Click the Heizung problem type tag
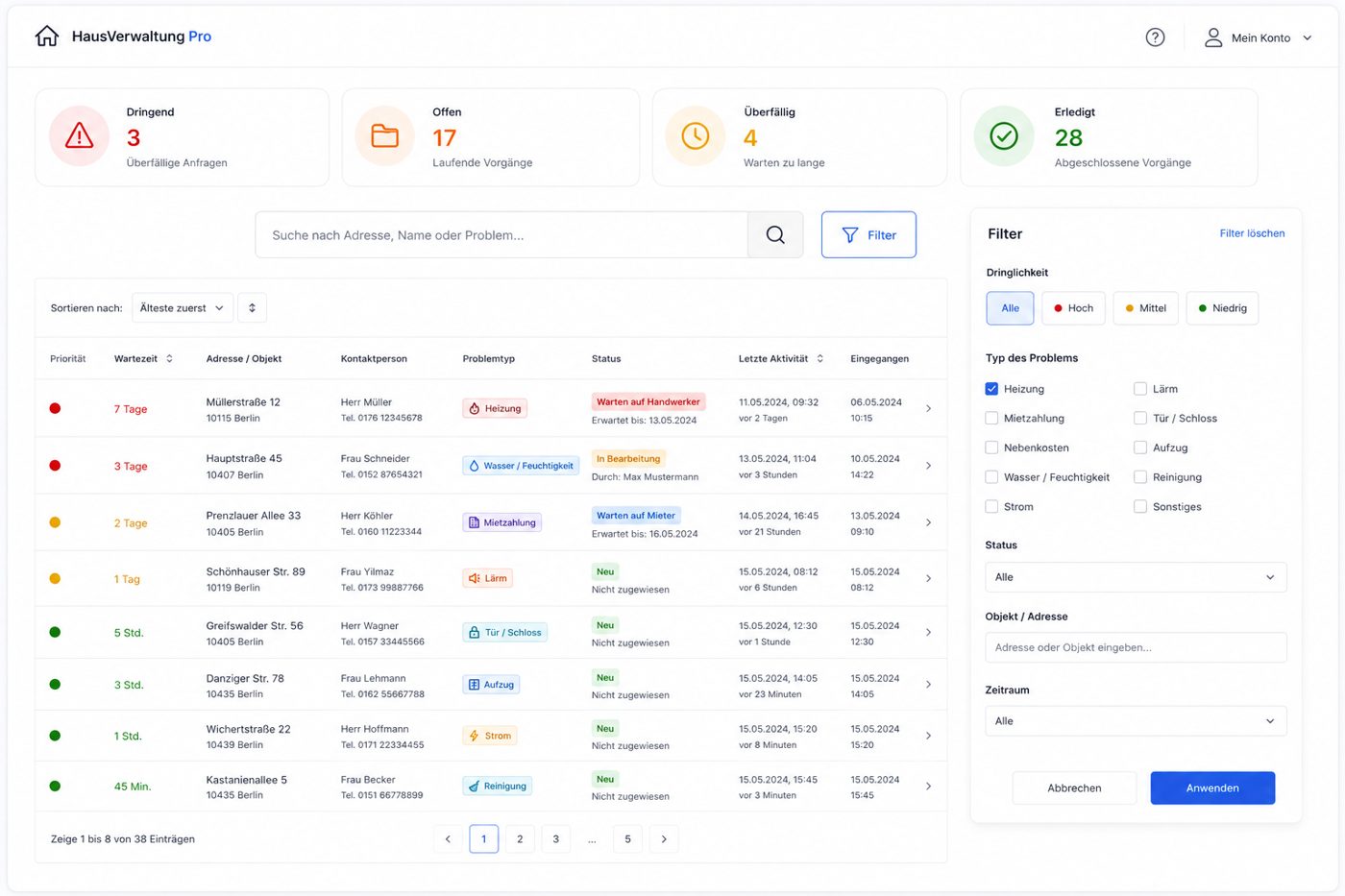This screenshot has height=896, width=1345. 495,408
